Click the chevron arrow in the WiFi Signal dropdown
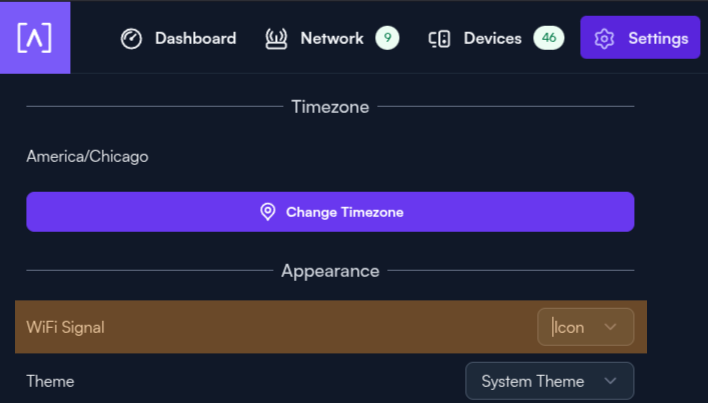This screenshot has width=708, height=403. [610, 327]
